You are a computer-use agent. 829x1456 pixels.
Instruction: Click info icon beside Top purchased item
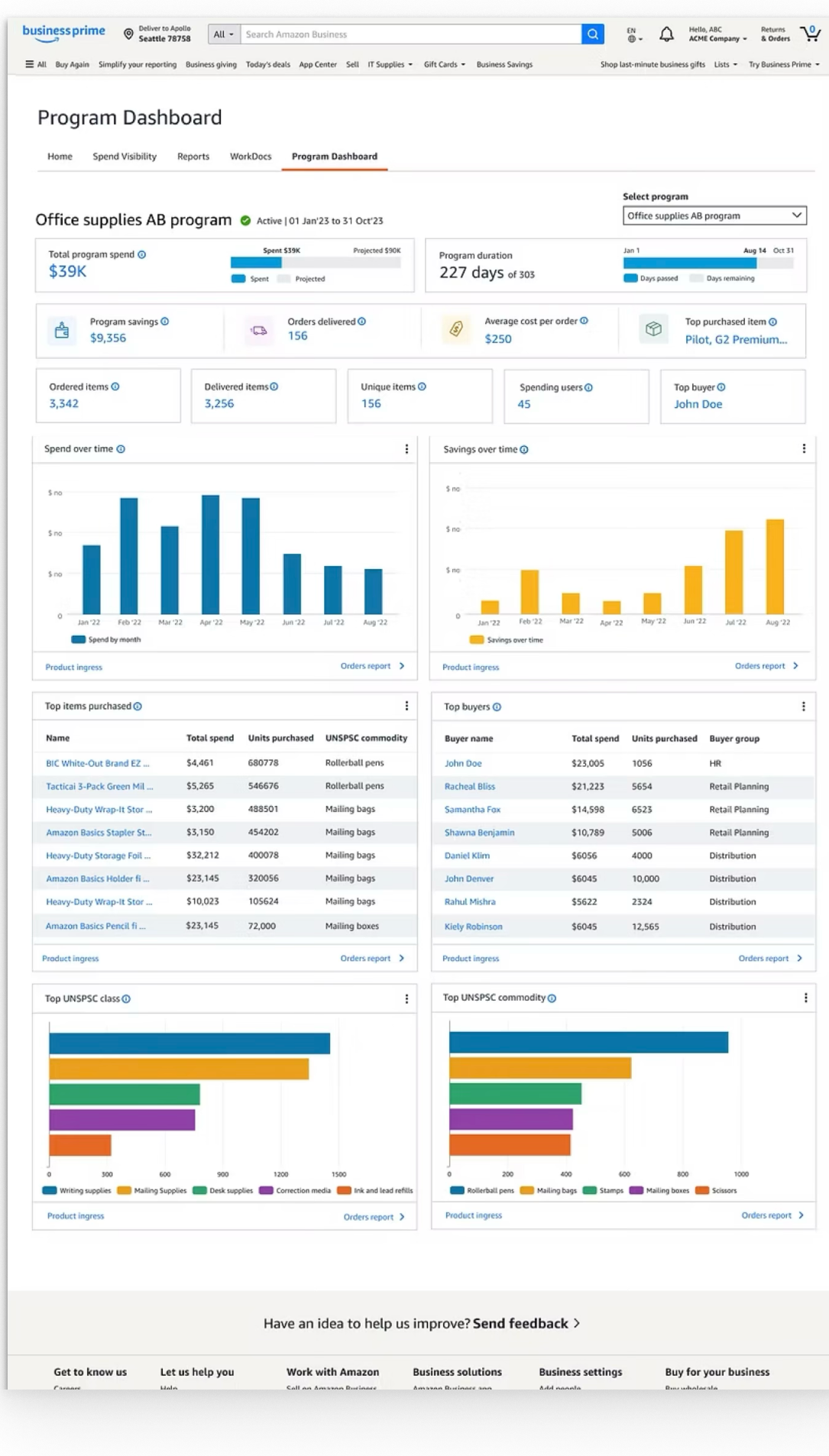point(772,322)
